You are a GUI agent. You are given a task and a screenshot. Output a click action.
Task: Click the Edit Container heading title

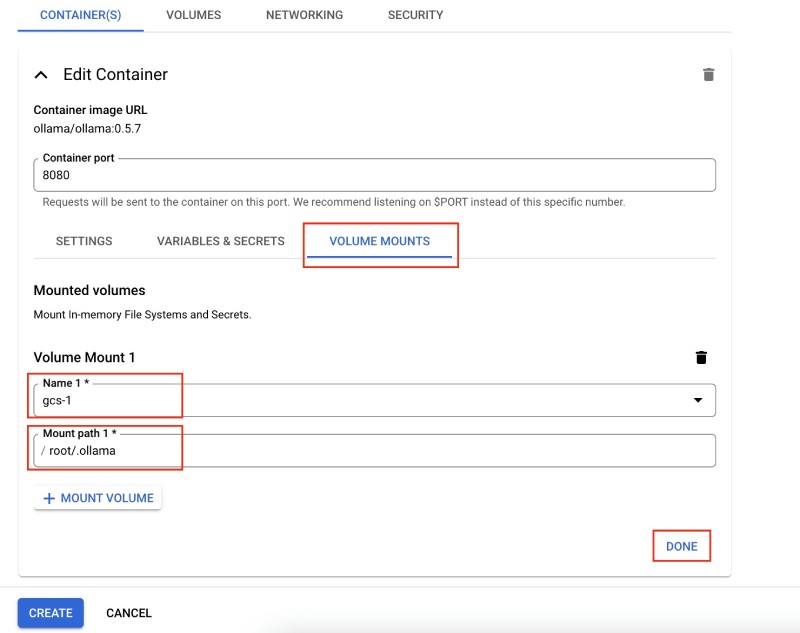(x=115, y=75)
